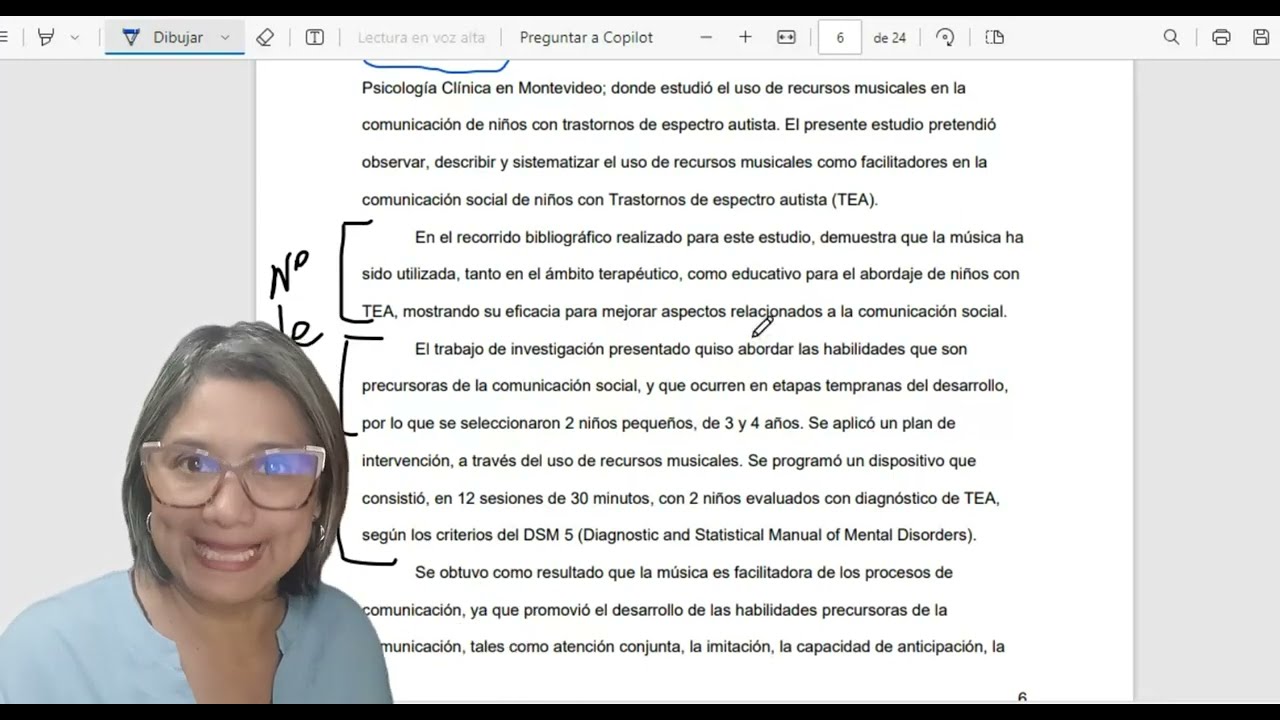This screenshot has height=720, width=1280.
Task: Select the Eraser tool
Action: [265, 37]
